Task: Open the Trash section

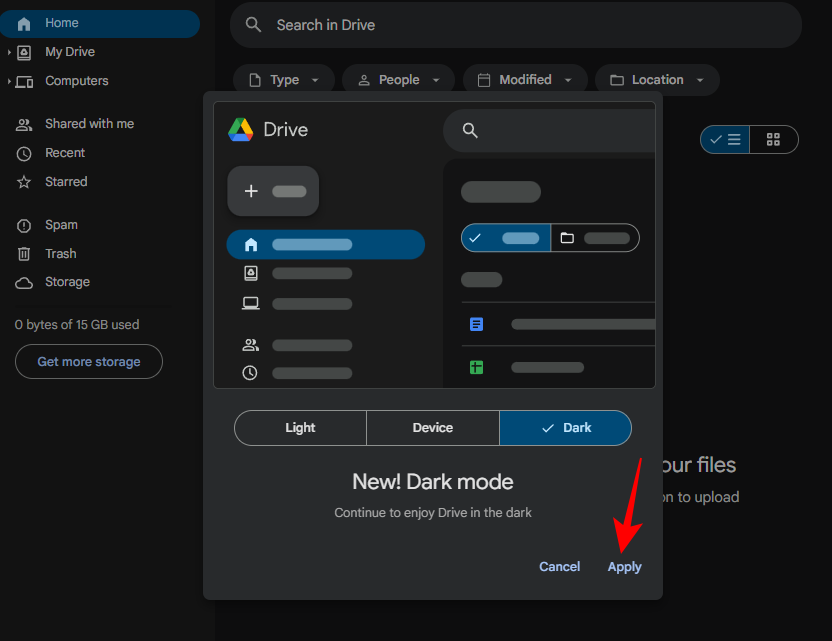Action: pyautogui.click(x=60, y=254)
